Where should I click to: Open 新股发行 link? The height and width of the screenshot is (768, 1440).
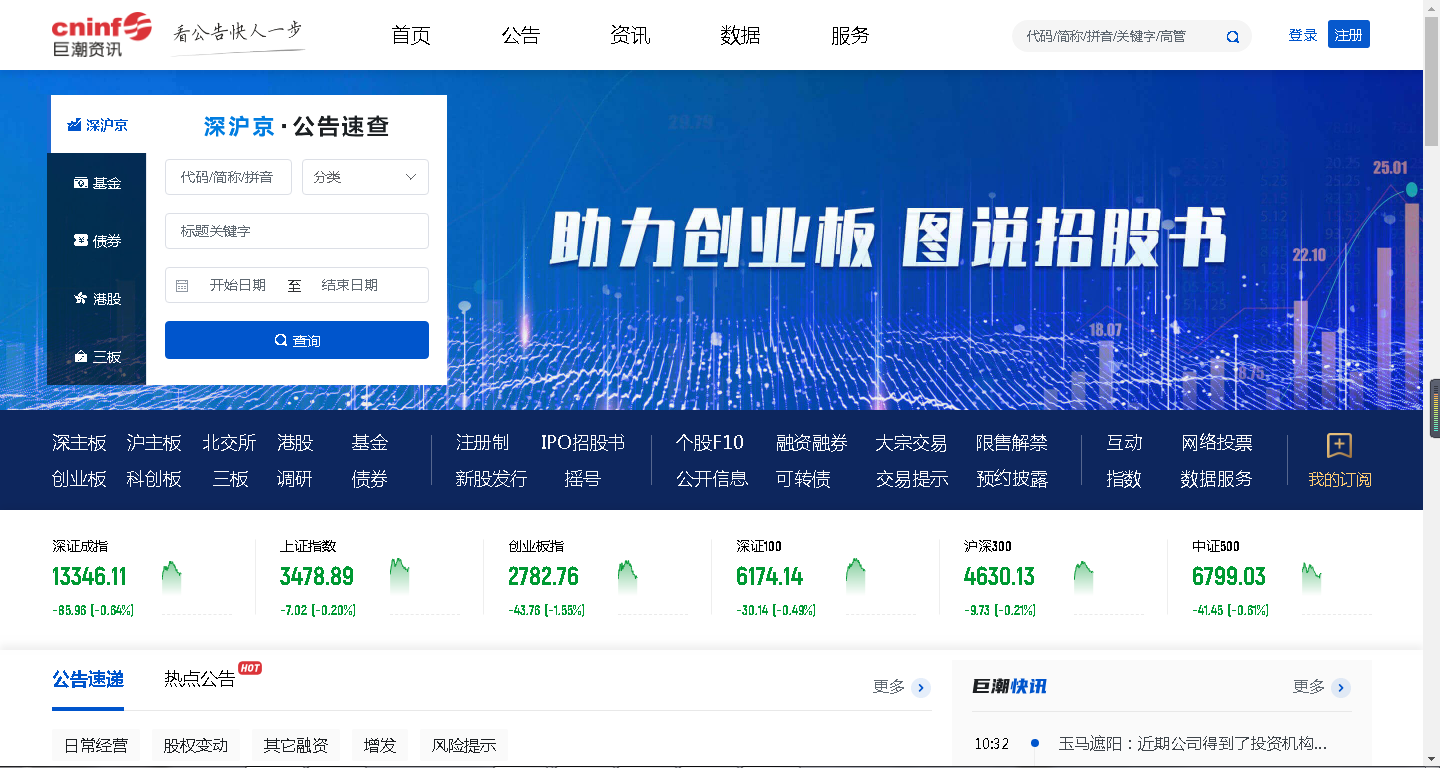491,479
